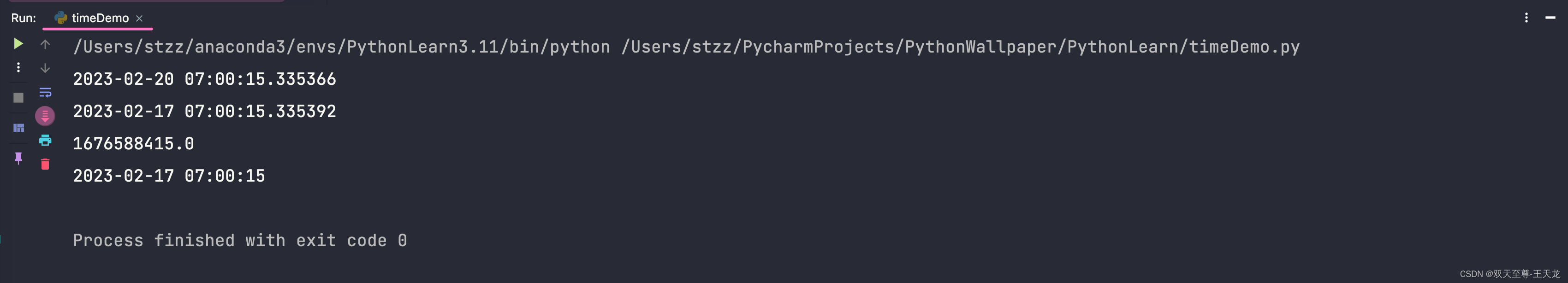Jump to the previous occurrence
This screenshot has width=1568, height=283.
click(x=46, y=44)
